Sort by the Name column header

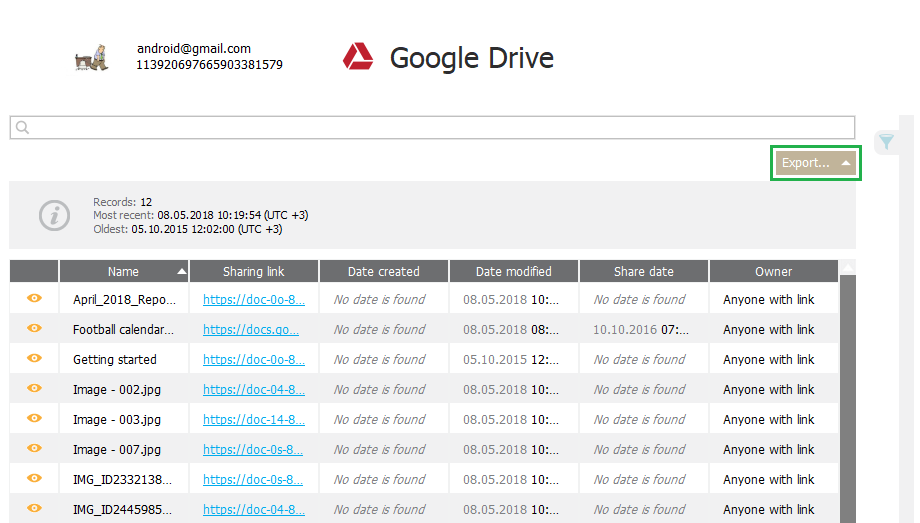[124, 271]
